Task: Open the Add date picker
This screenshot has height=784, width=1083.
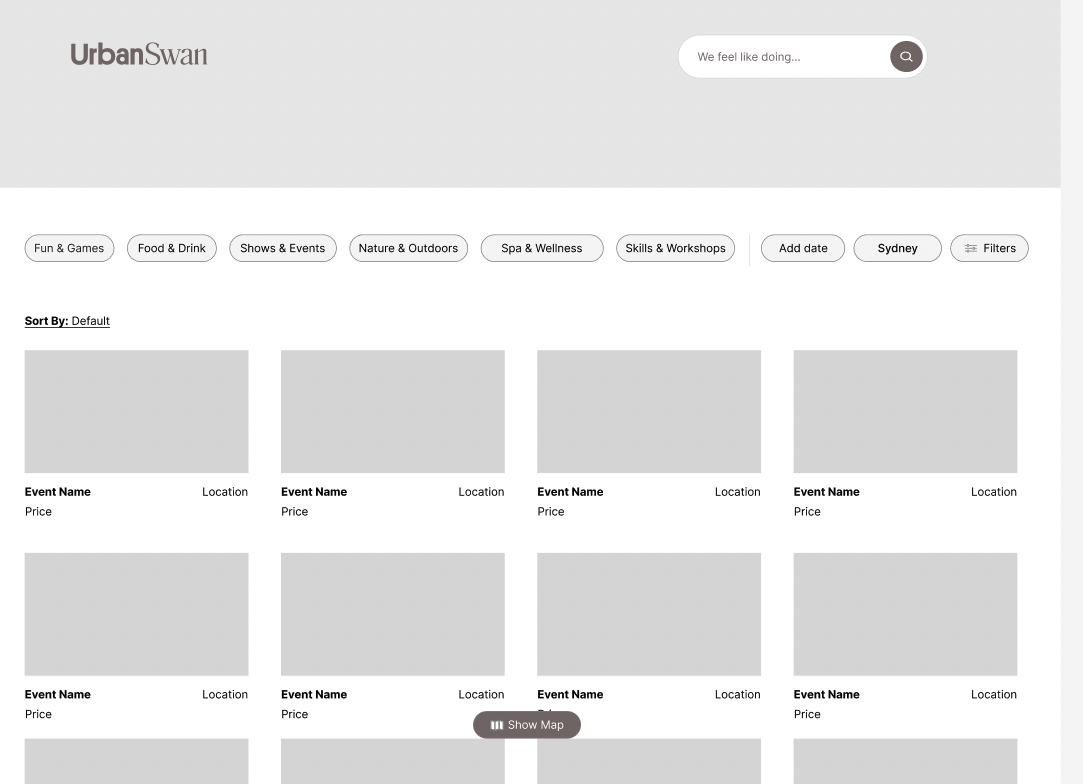Action: coord(803,248)
